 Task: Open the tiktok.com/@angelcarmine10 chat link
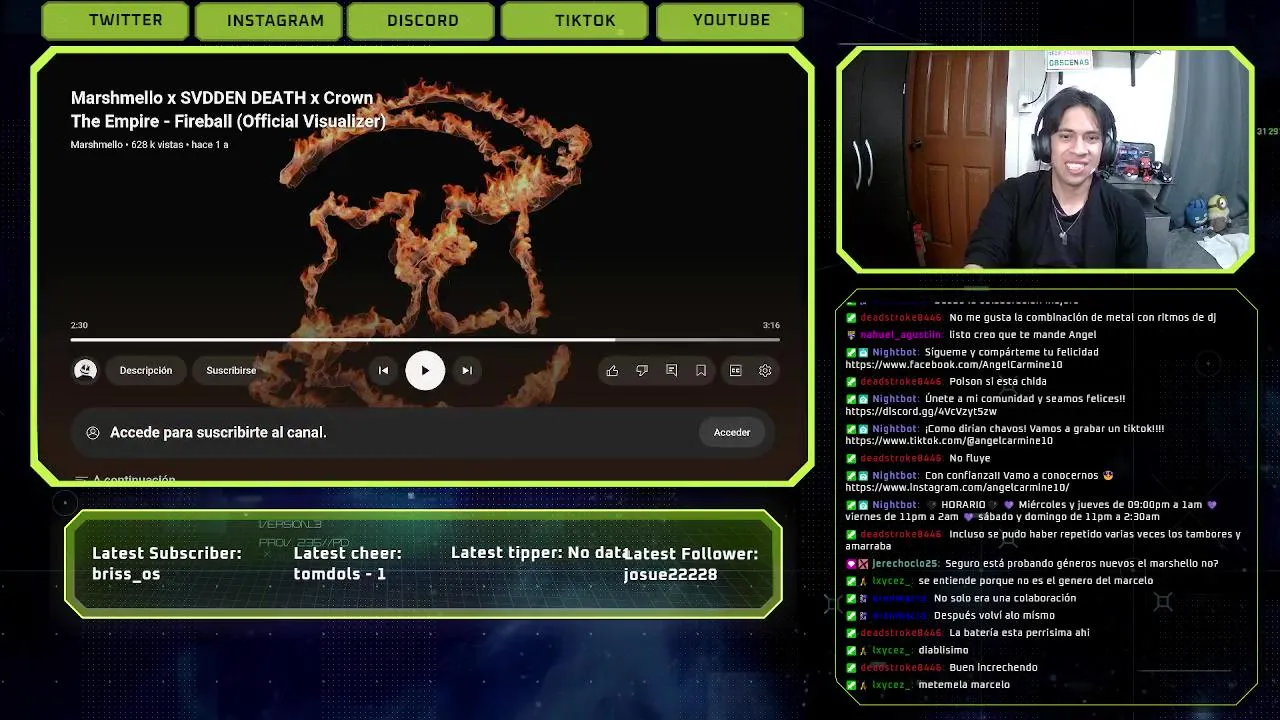pyautogui.click(x=949, y=440)
